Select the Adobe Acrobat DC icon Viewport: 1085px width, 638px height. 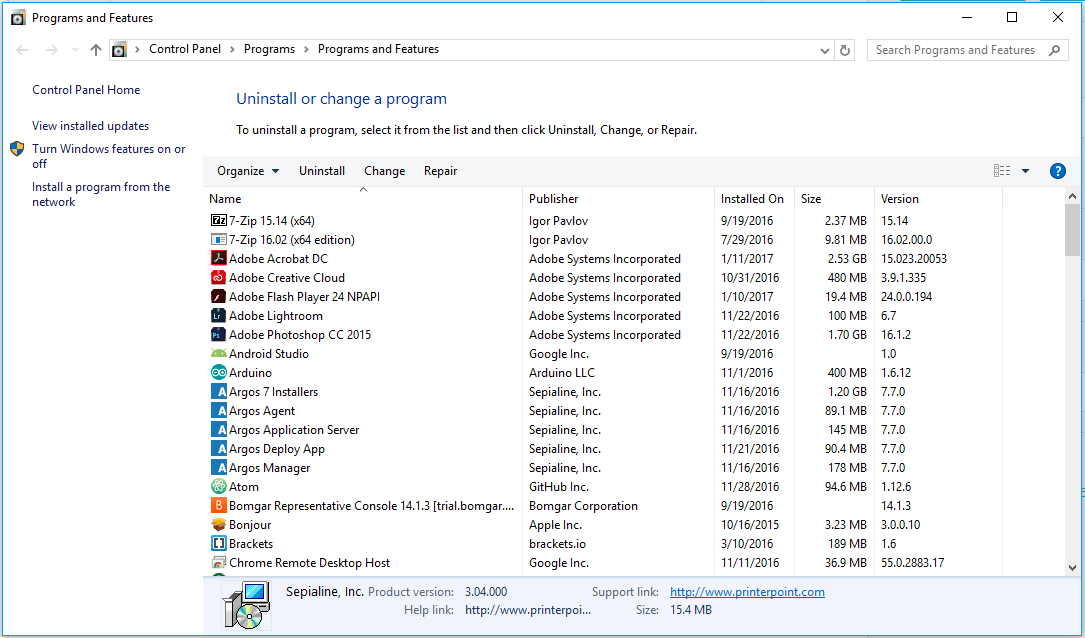point(218,259)
